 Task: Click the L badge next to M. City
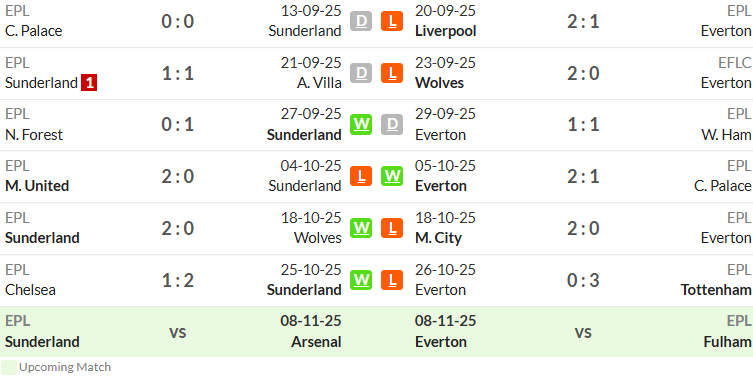[392, 228]
